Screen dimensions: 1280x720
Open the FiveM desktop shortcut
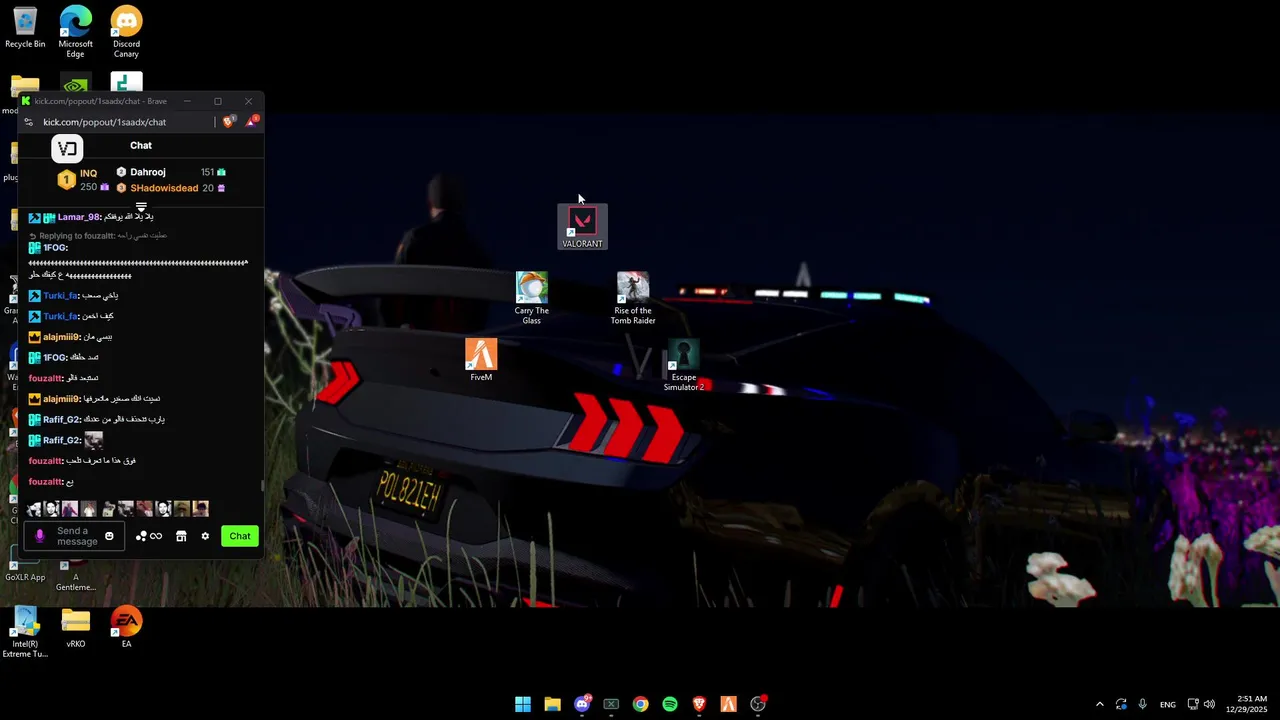click(x=481, y=360)
